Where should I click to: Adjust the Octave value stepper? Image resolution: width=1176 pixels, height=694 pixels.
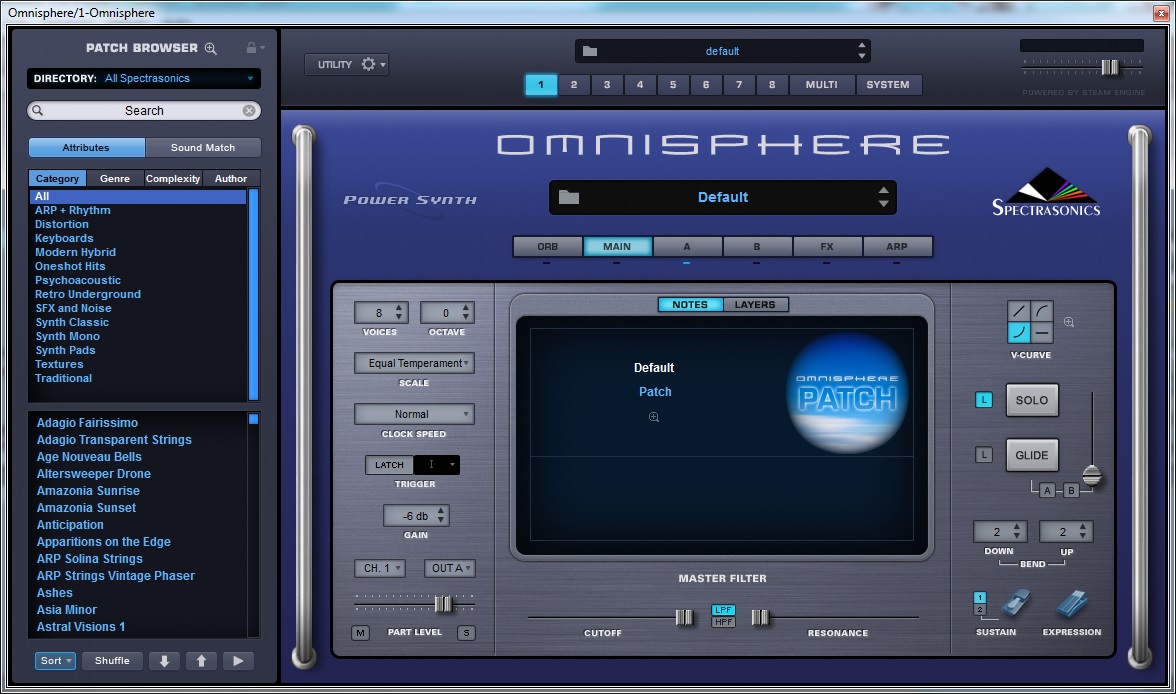(466, 312)
